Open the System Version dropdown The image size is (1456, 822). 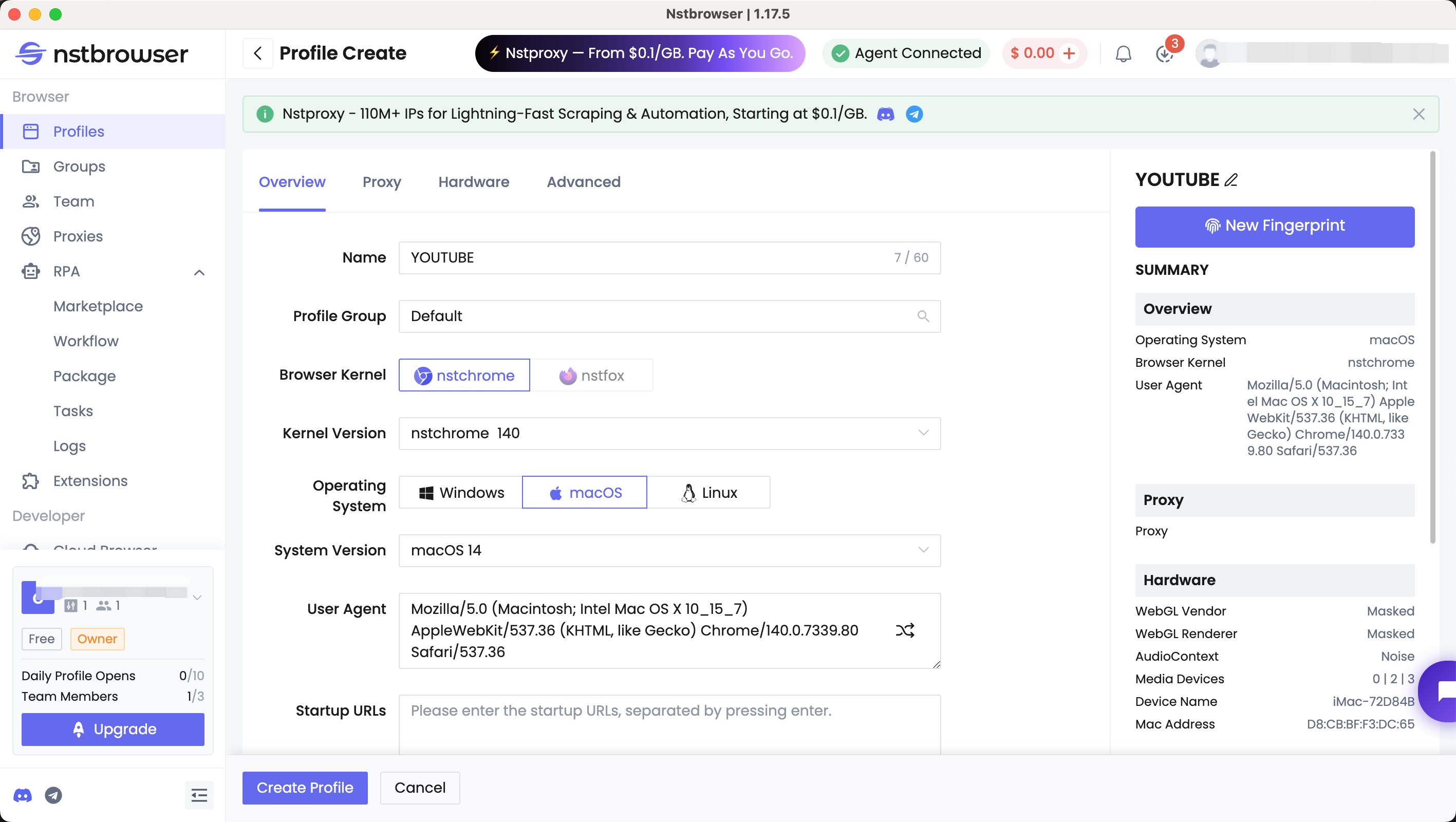pyautogui.click(x=924, y=550)
